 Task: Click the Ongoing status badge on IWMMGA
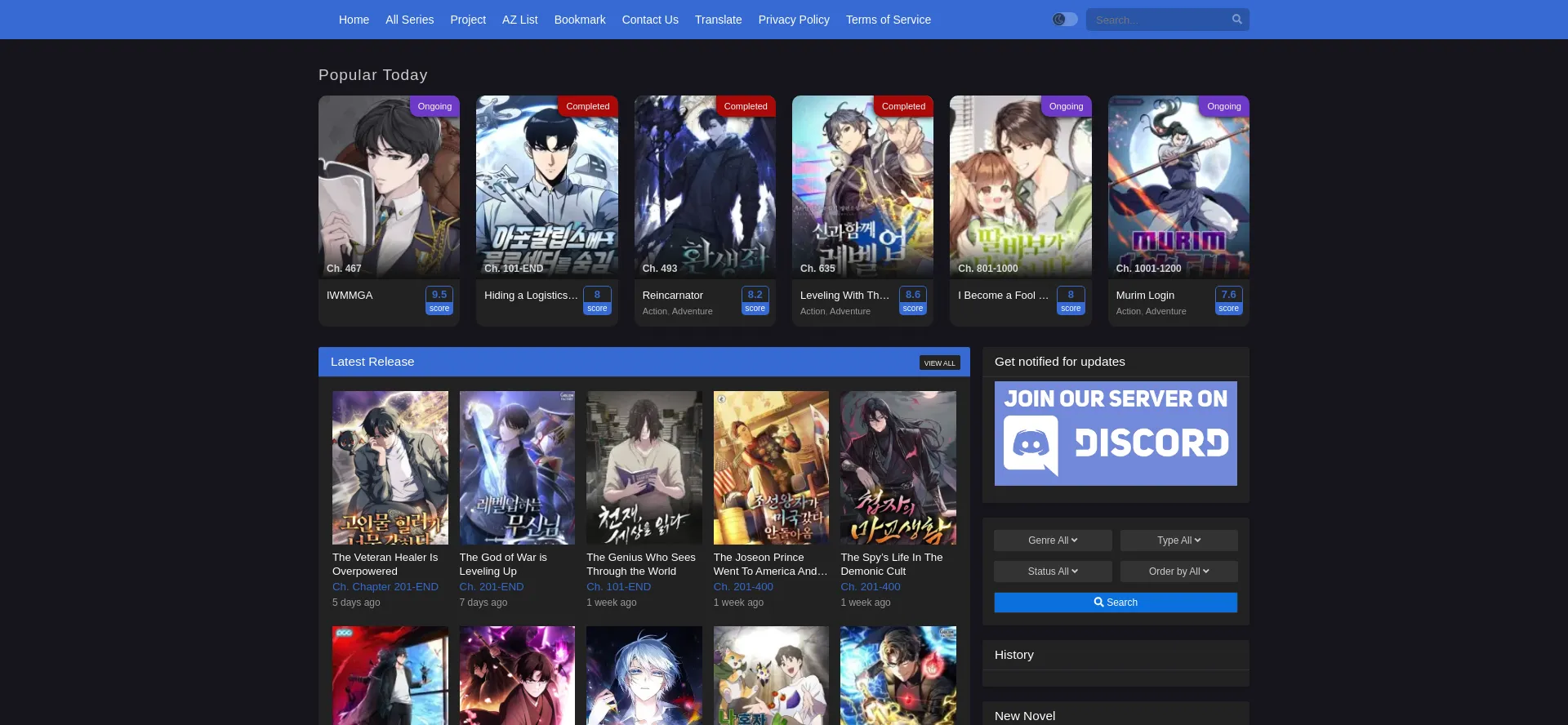[434, 106]
